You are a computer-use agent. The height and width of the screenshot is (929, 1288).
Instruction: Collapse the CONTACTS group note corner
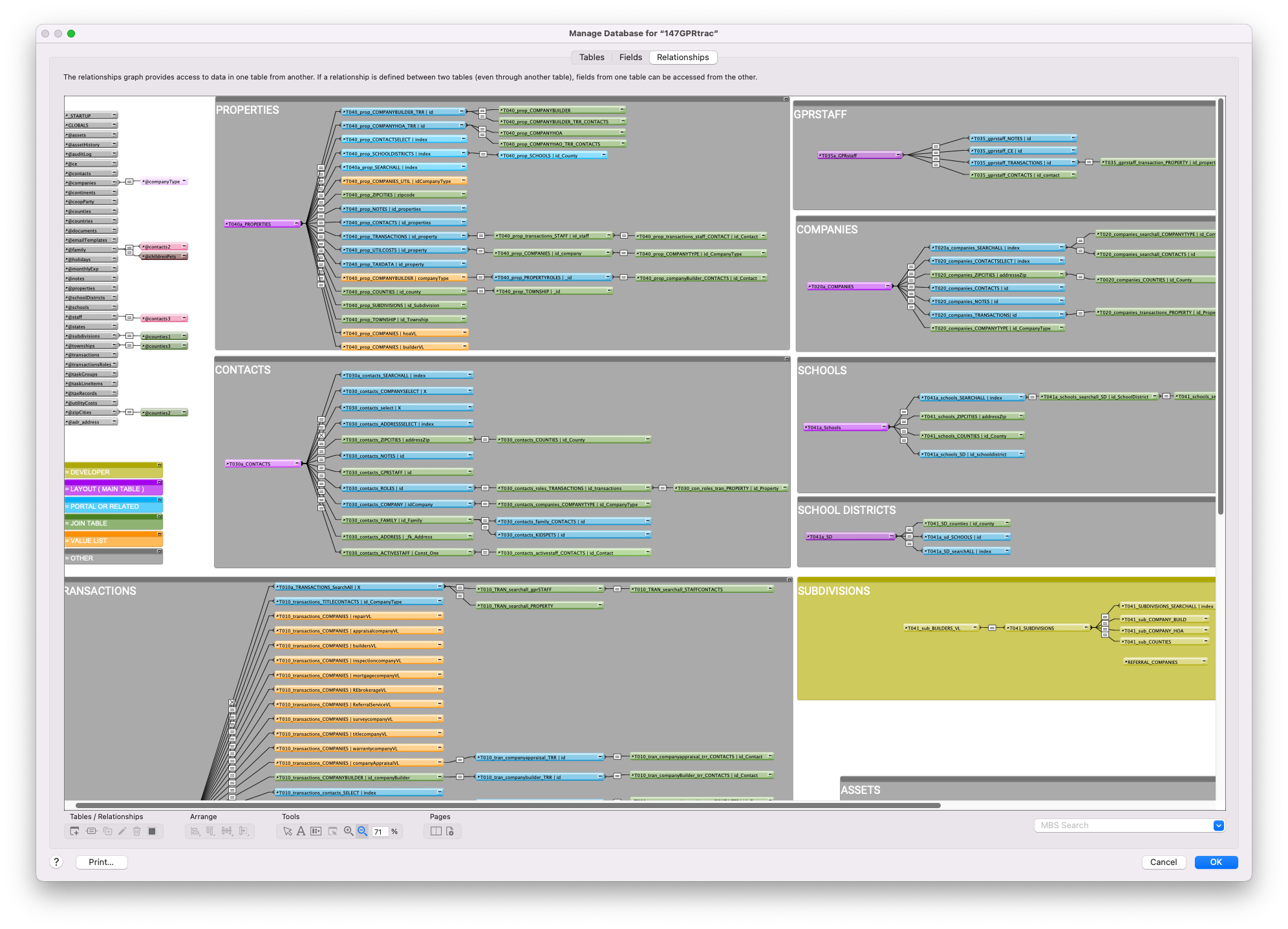coord(787,359)
